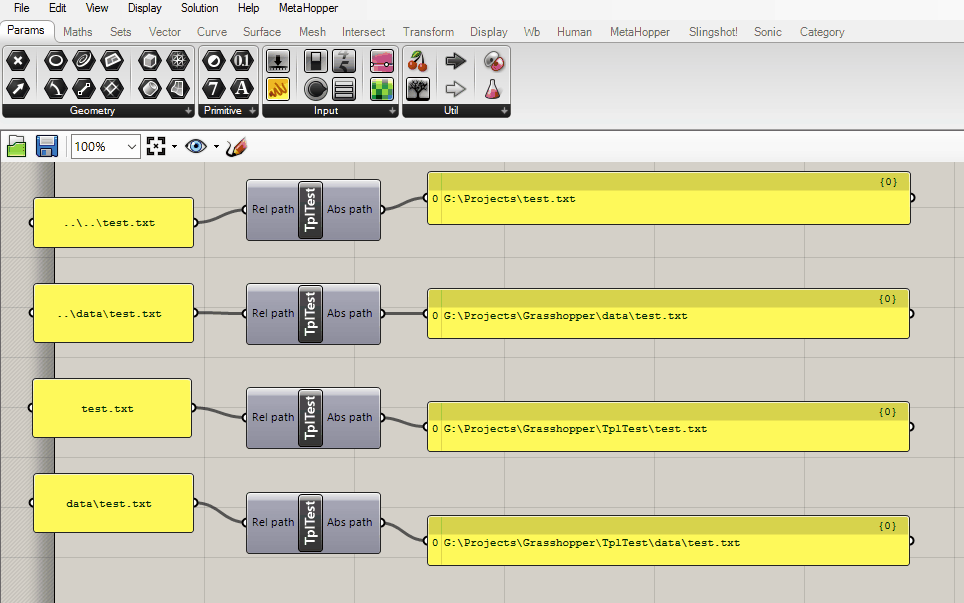Open the Solution menu
This screenshot has height=603, width=964.
click(199, 8)
